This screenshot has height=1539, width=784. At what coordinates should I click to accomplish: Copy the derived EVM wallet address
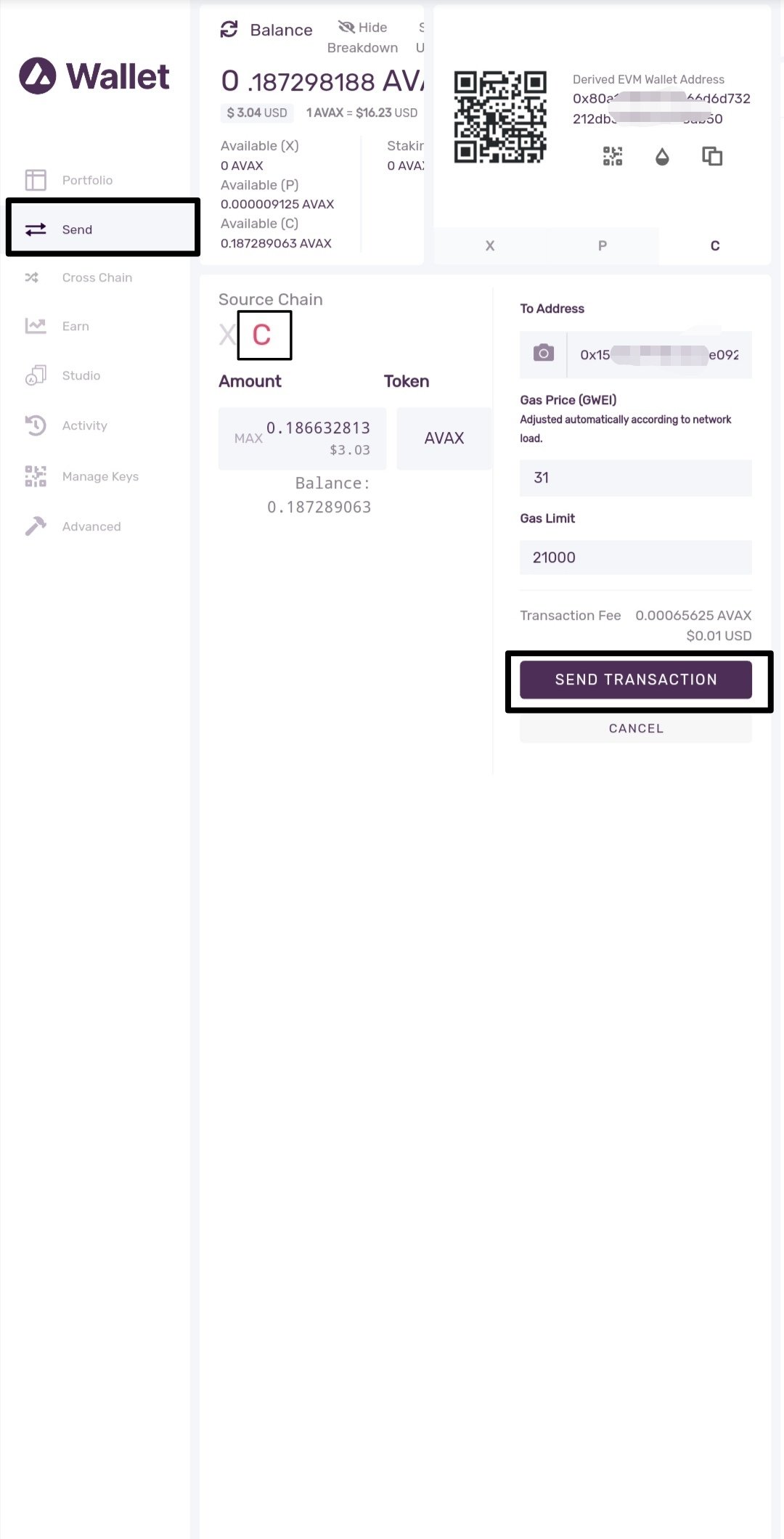coord(712,156)
